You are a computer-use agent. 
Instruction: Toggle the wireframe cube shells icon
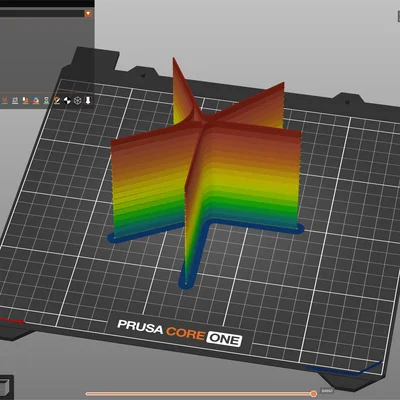coord(77,100)
